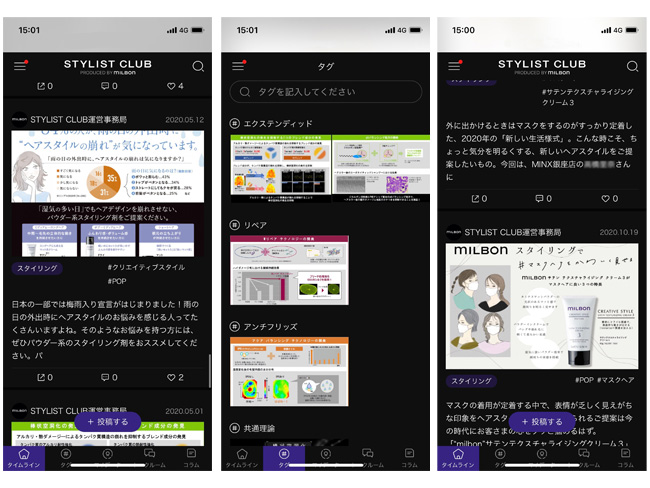Open rainy-day hairstyle infographic image
Viewport: 650px width, 488px height.
[108, 194]
